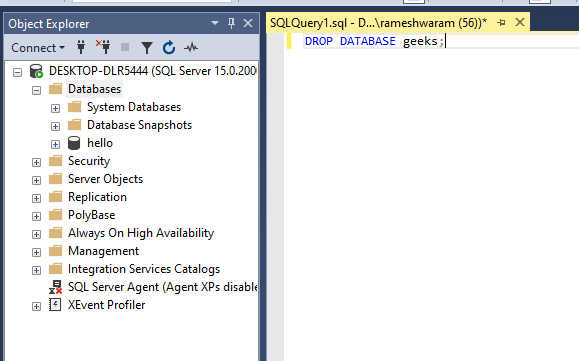Switch to SQLQuery1.sql tab

pos(378,23)
